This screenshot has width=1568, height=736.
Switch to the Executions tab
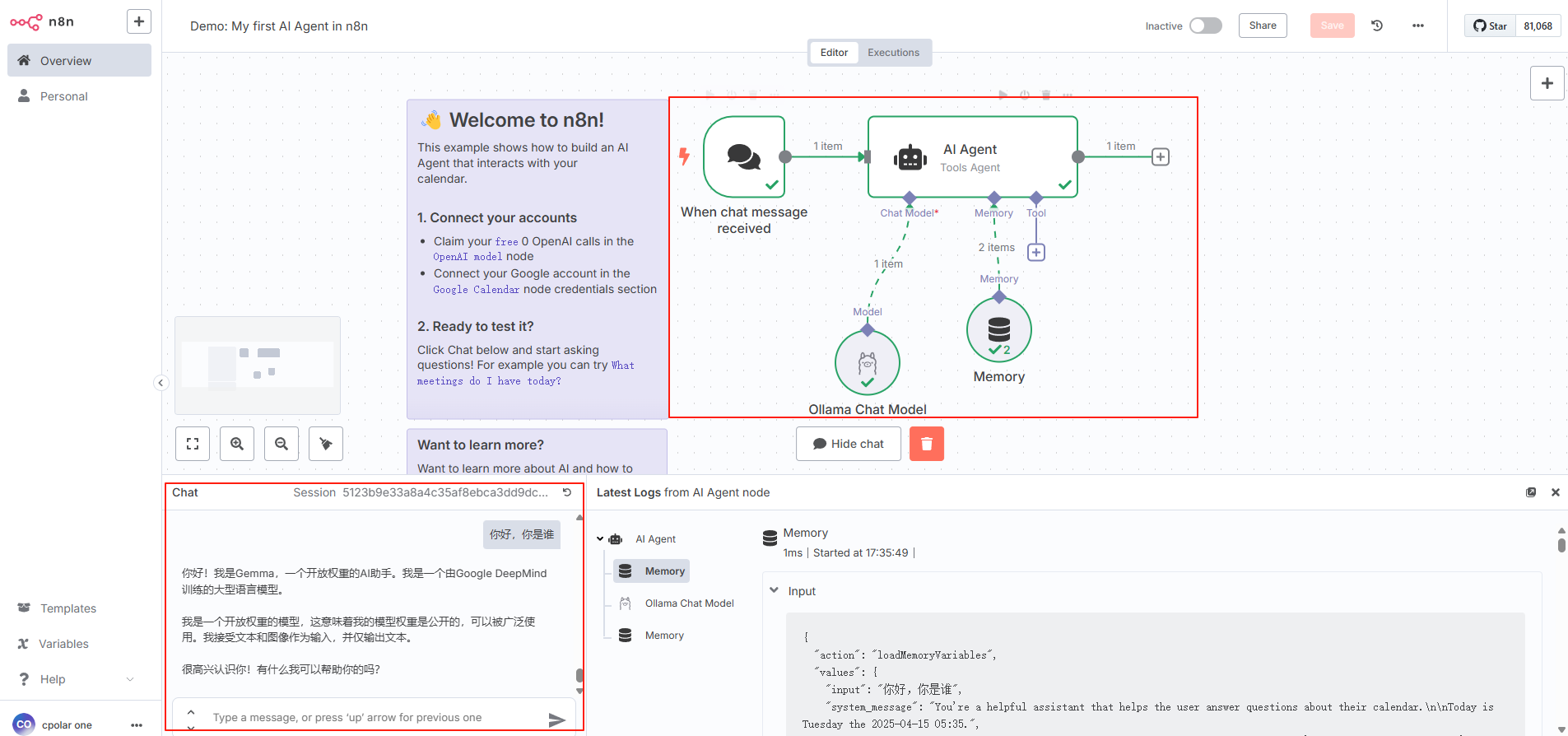[x=893, y=53]
